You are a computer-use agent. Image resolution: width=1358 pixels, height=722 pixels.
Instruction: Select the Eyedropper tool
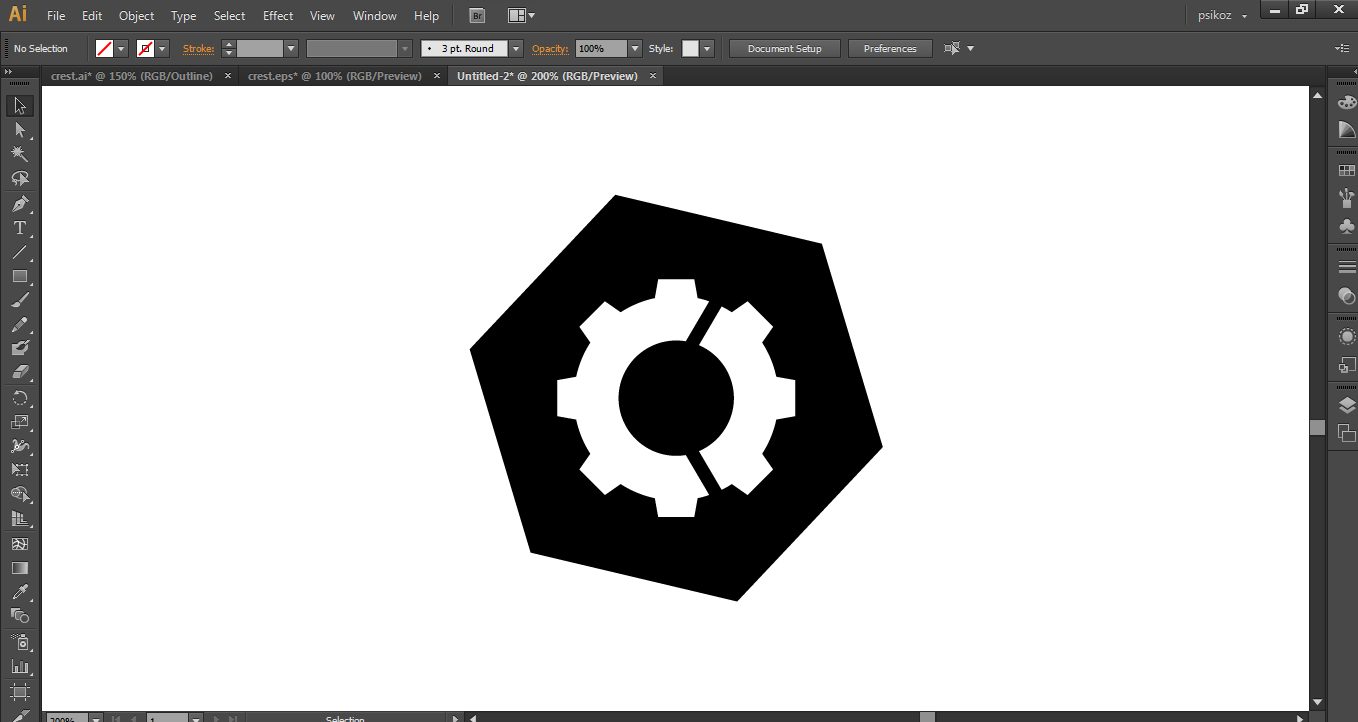[19, 592]
